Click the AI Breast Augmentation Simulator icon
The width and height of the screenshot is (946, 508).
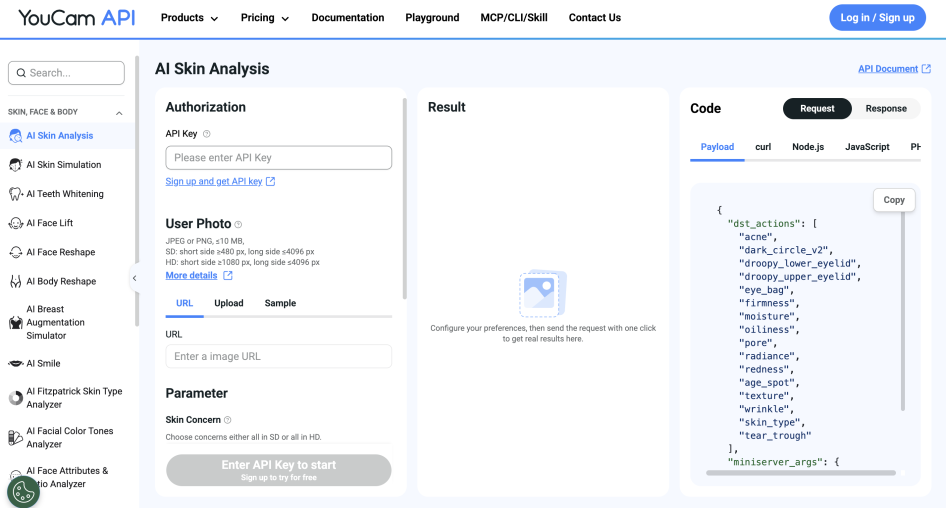coord(16,322)
